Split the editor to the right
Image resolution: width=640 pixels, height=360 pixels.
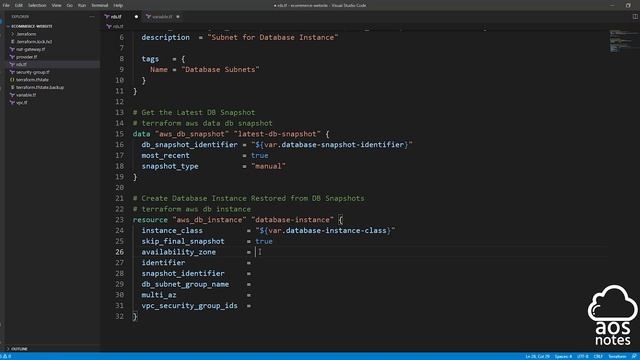click(x=635, y=17)
